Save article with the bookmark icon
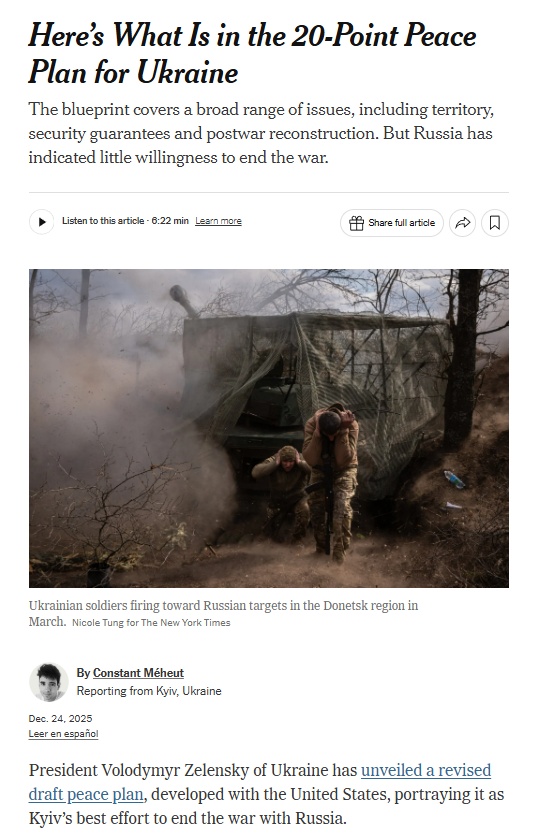The height and width of the screenshot is (840, 544). (x=495, y=223)
